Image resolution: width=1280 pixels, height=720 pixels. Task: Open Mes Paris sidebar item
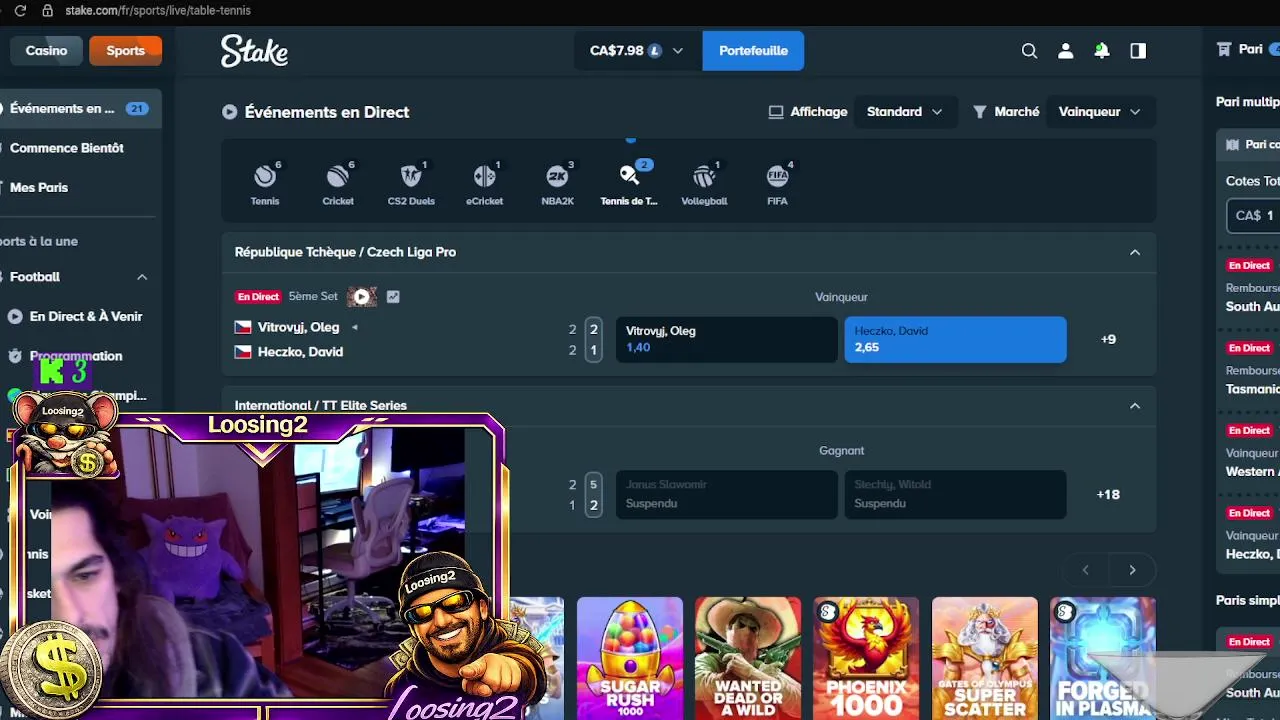coord(39,188)
